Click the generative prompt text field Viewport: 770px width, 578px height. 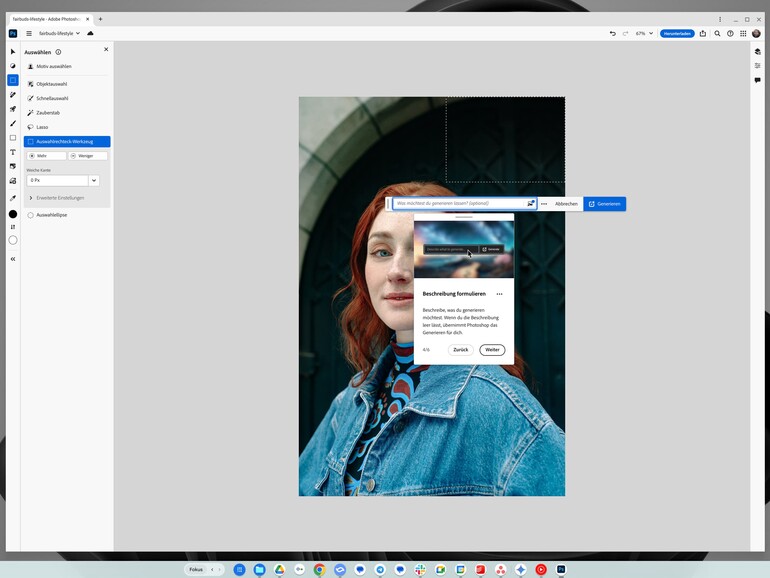point(459,203)
